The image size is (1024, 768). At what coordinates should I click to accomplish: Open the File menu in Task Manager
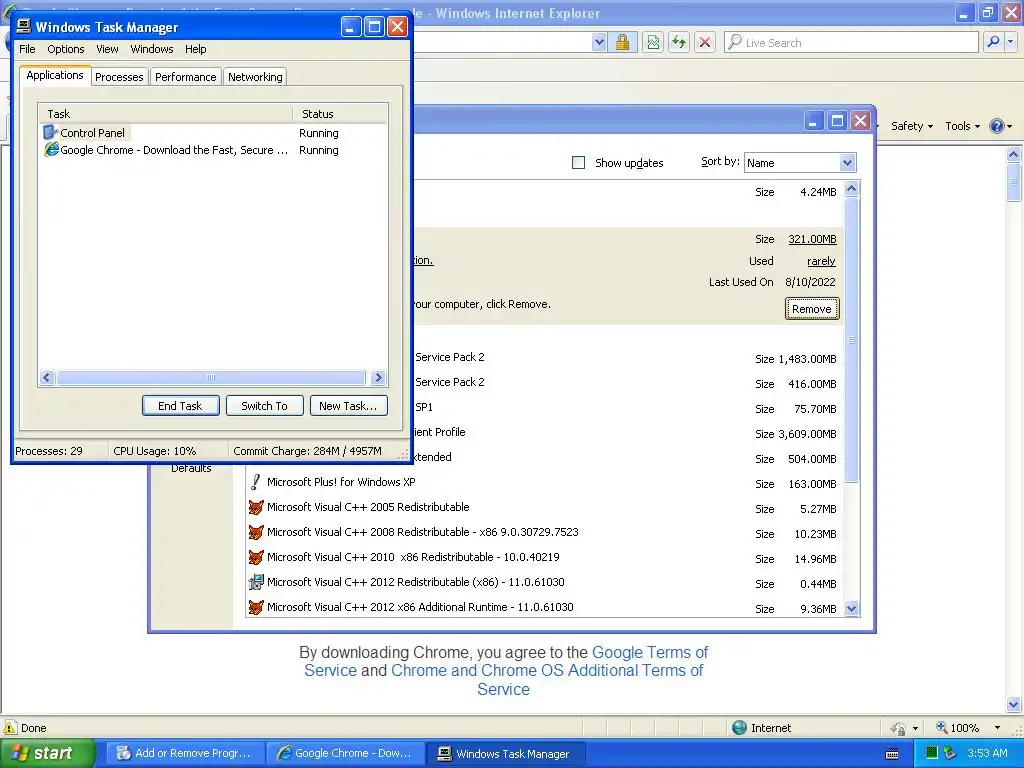tap(27, 49)
